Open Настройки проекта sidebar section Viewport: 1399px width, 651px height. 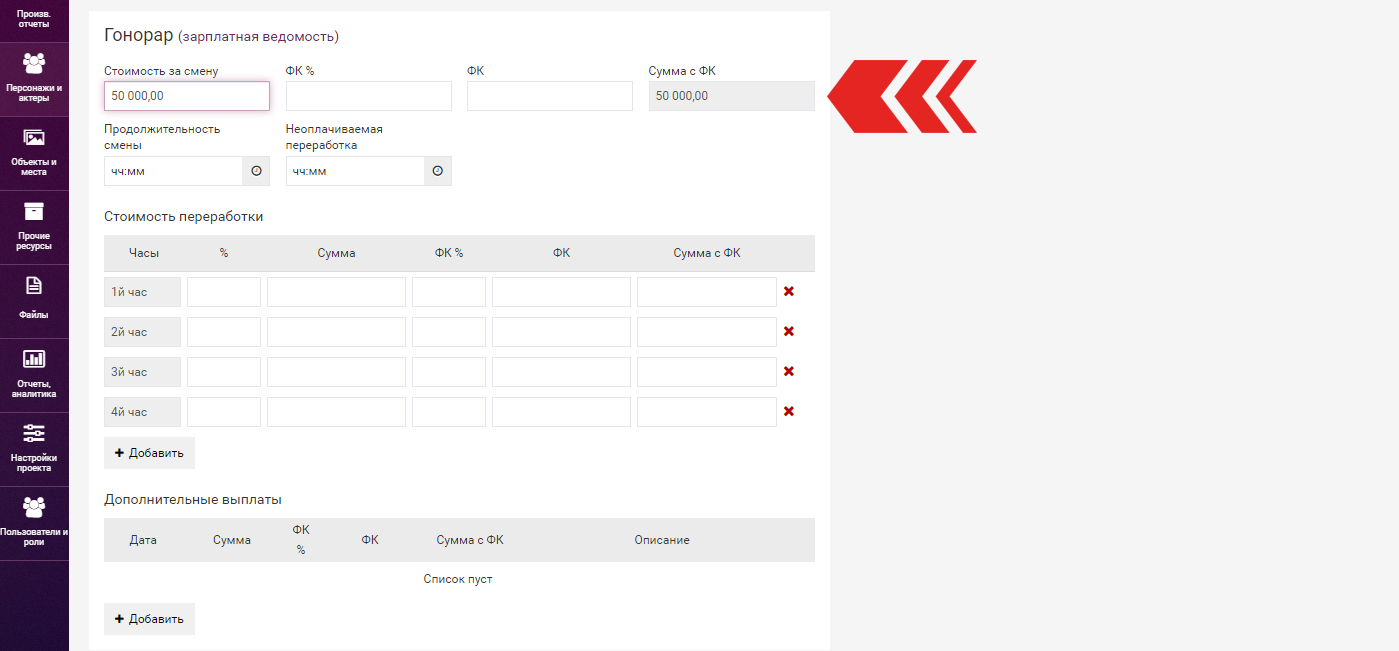coord(34,450)
